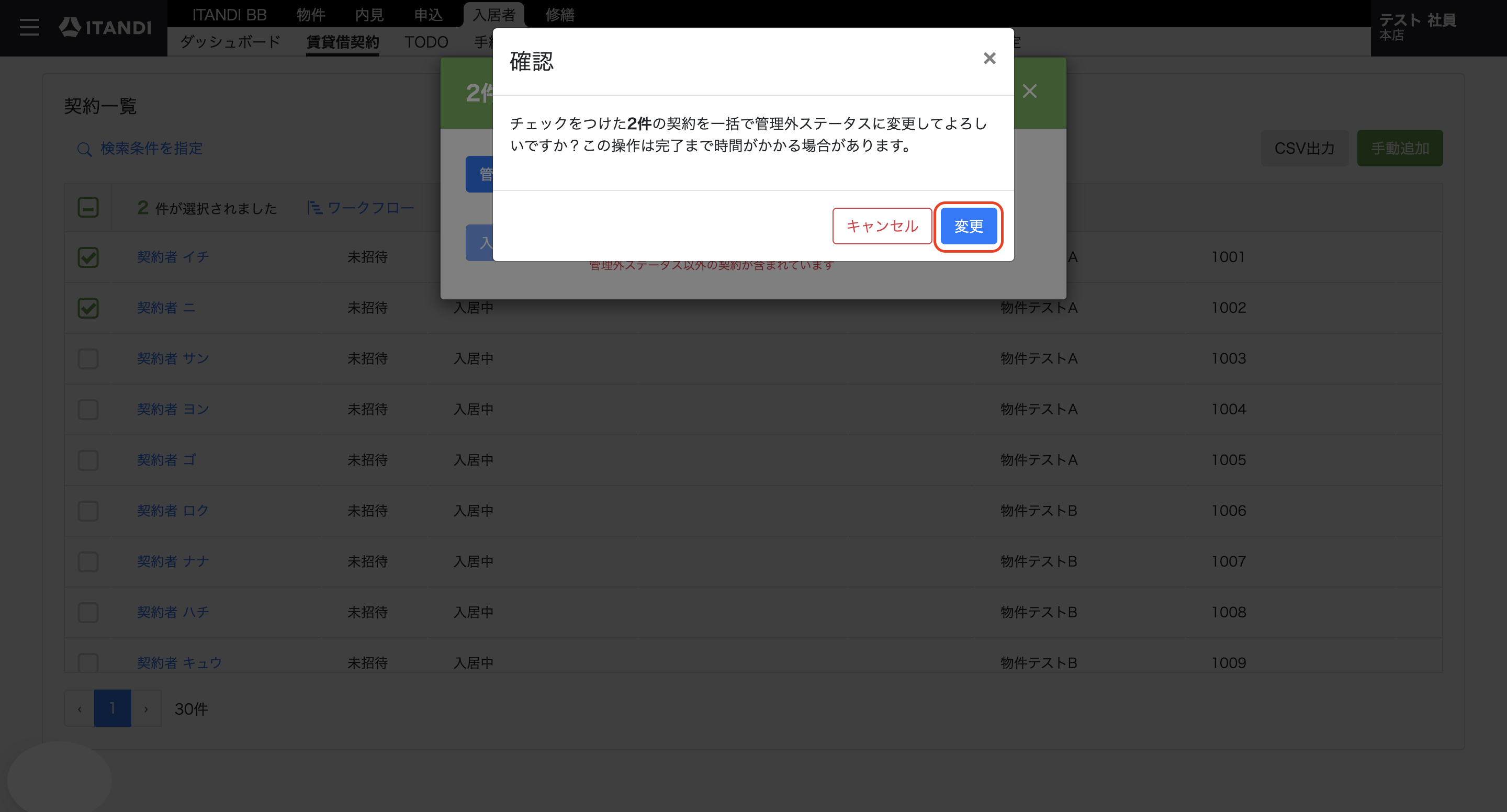Viewport: 1507px width, 812px height.
Task: Open contract 契約者 ナナ
Action: pyautogui.click(x=173, y=561)
